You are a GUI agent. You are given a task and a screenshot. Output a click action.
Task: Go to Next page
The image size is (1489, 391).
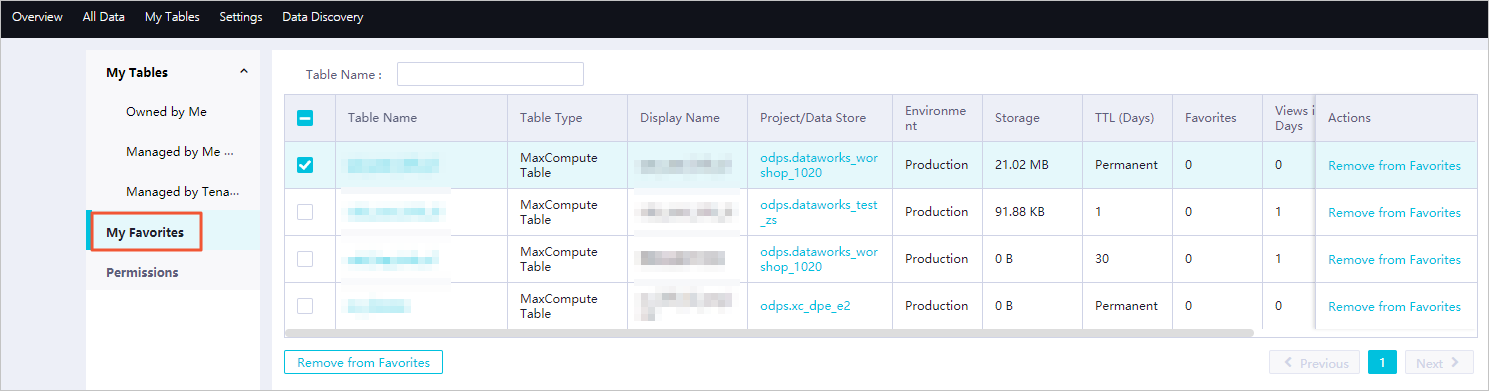[x=1439, y=363]
